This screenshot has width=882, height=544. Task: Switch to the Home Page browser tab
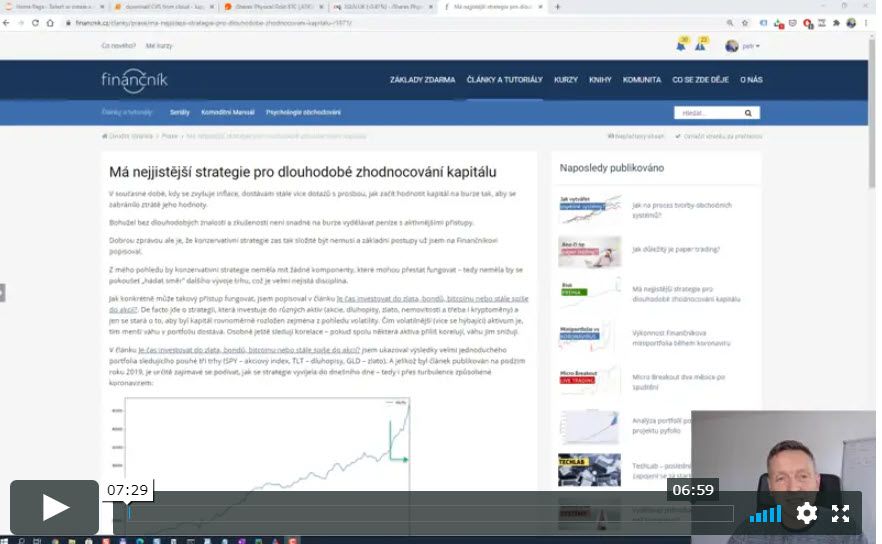click(x=54, y=7)
